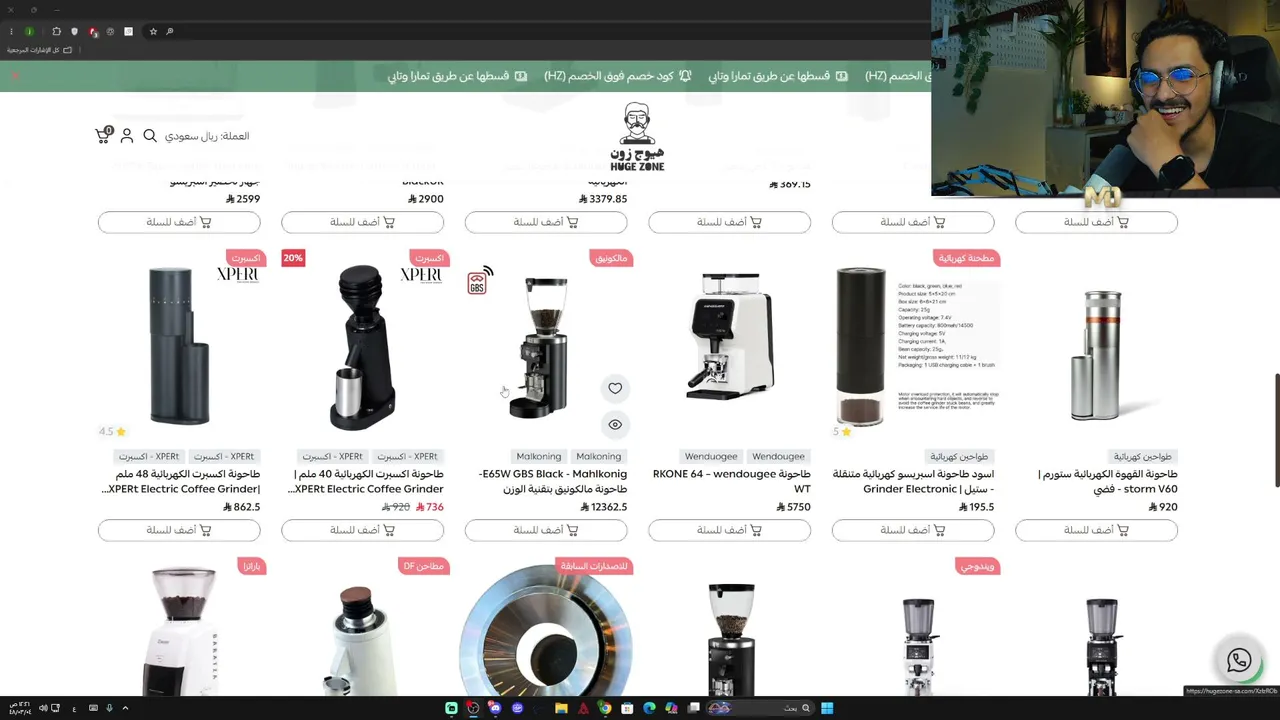Open the volume icon in the system tray
Viewport: 1280px width, 720px height.
[x=43, y=708]
